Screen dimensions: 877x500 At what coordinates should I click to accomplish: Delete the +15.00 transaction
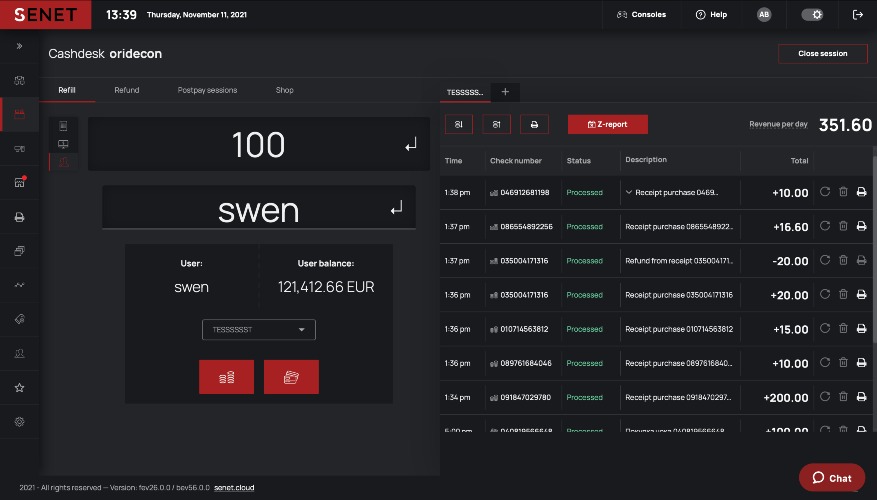[x=843, y=328]
